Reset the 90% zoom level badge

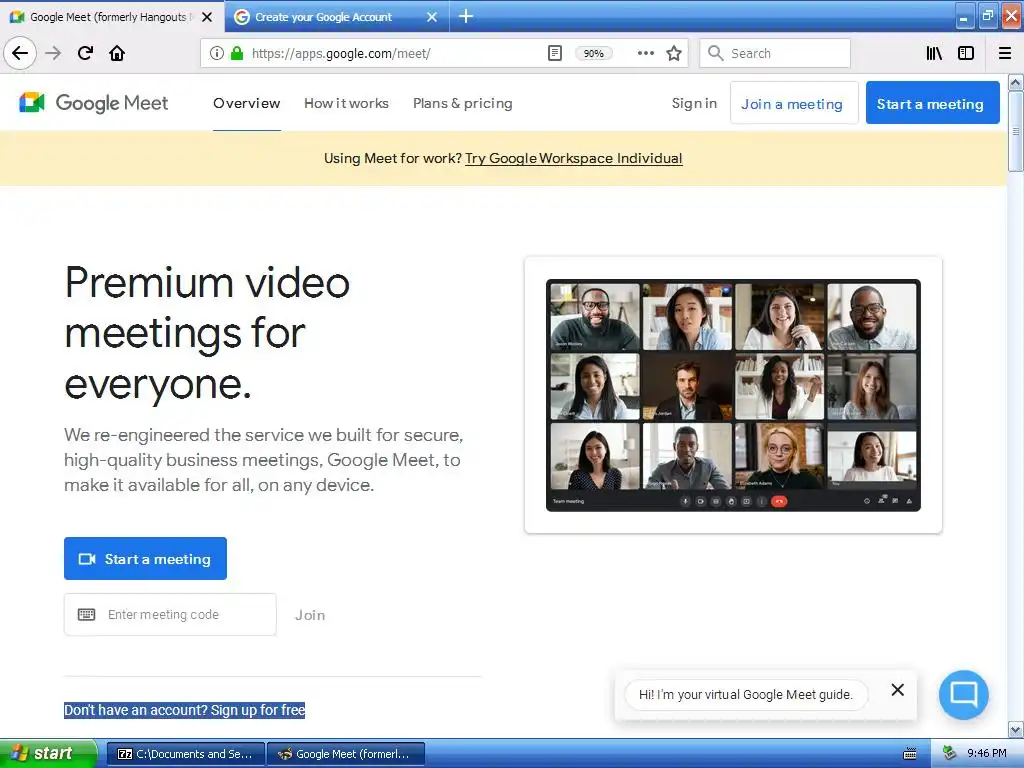[593, 54]
